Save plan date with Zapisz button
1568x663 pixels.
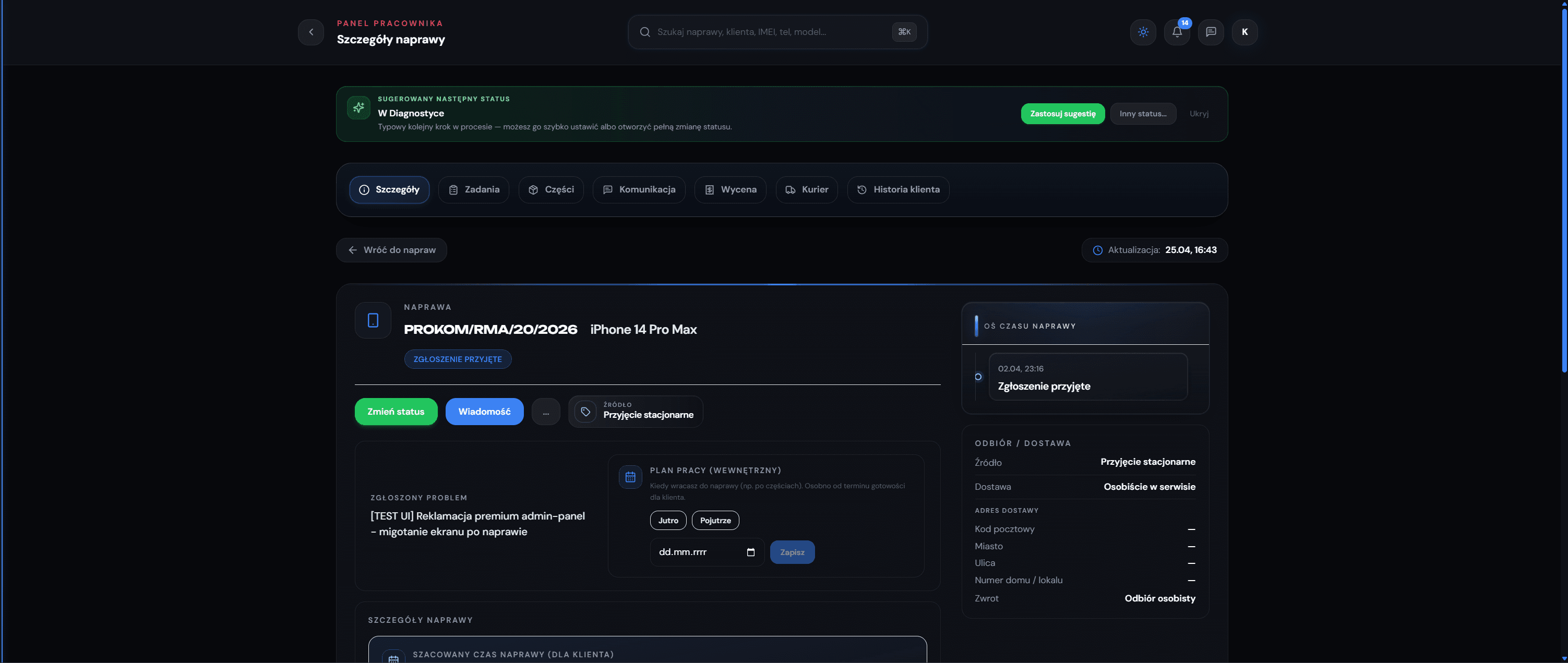(x=792, y=552)
